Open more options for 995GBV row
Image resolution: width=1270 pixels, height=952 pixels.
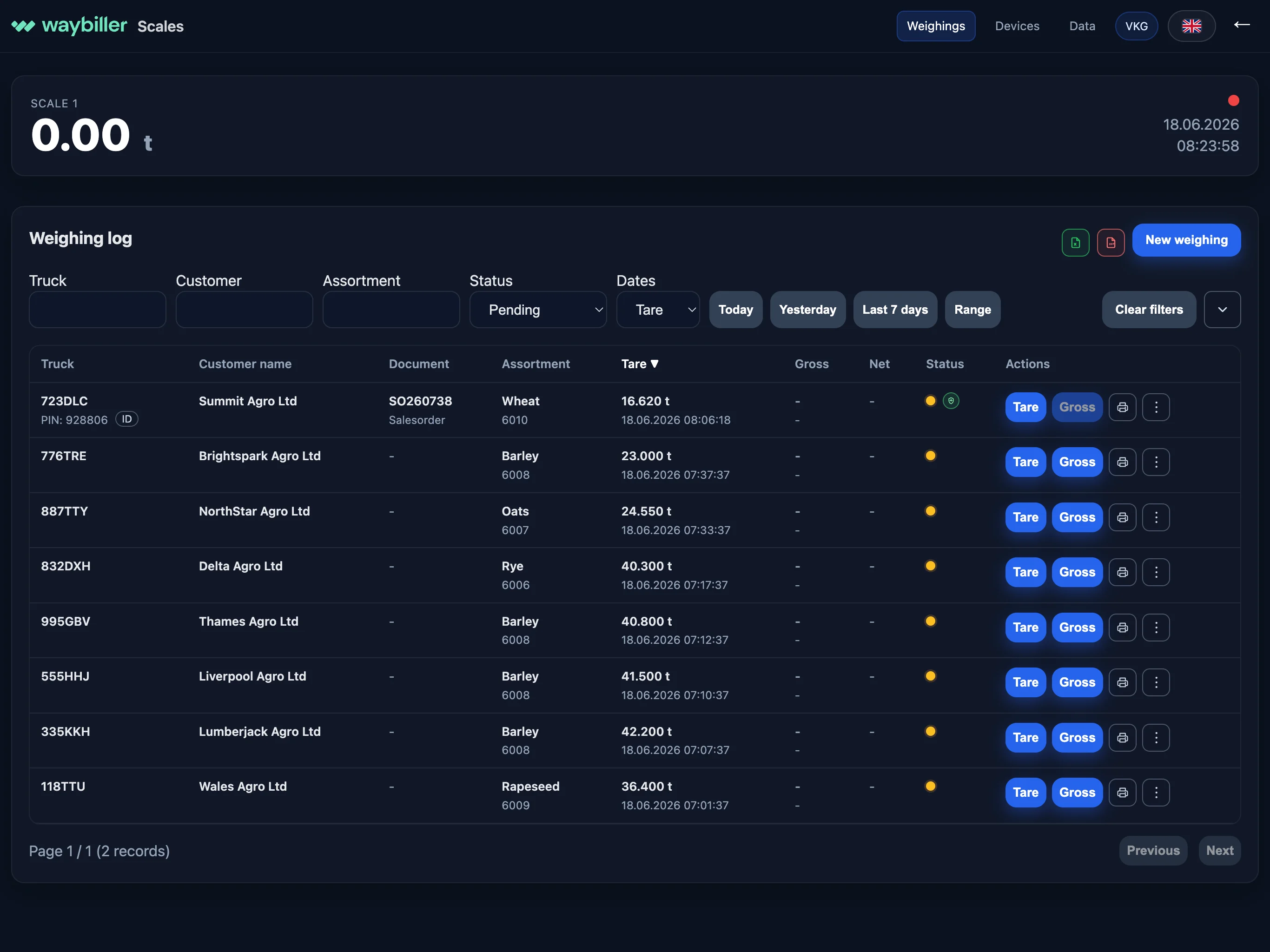point(1156,628)
